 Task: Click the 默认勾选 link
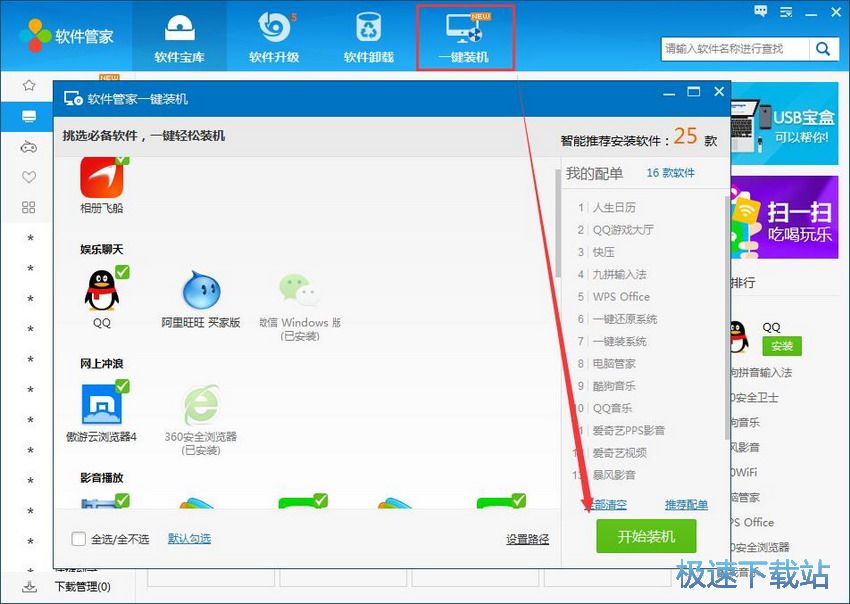[x=189, y=538]
